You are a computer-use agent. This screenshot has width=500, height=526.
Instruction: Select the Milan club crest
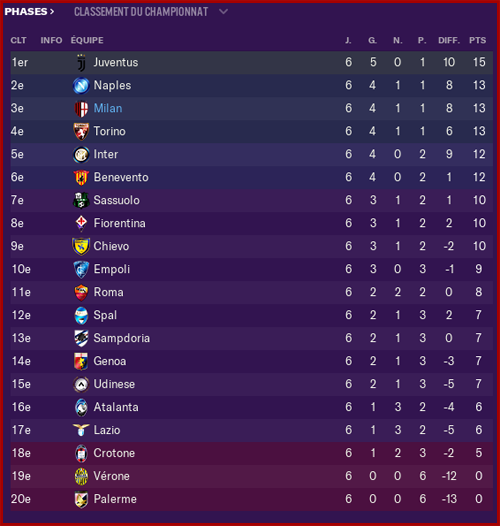click(81, 109)
